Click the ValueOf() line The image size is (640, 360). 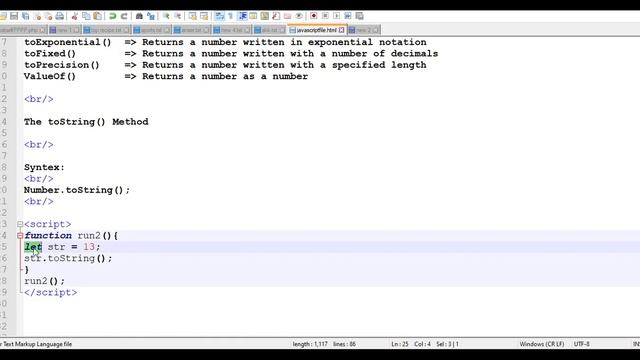[x=166, y=76]
